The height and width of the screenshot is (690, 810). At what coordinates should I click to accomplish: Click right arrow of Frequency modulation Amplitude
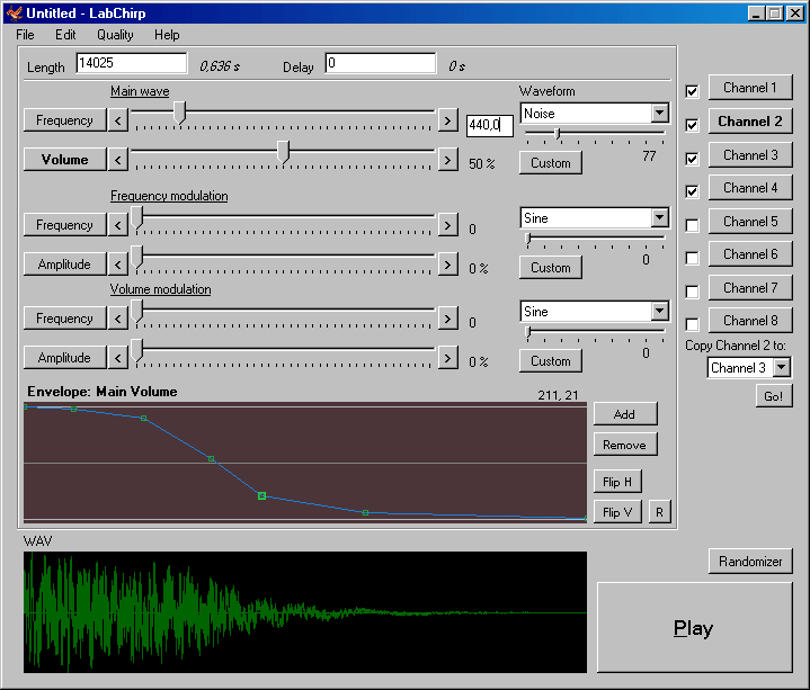click(448, 264)
